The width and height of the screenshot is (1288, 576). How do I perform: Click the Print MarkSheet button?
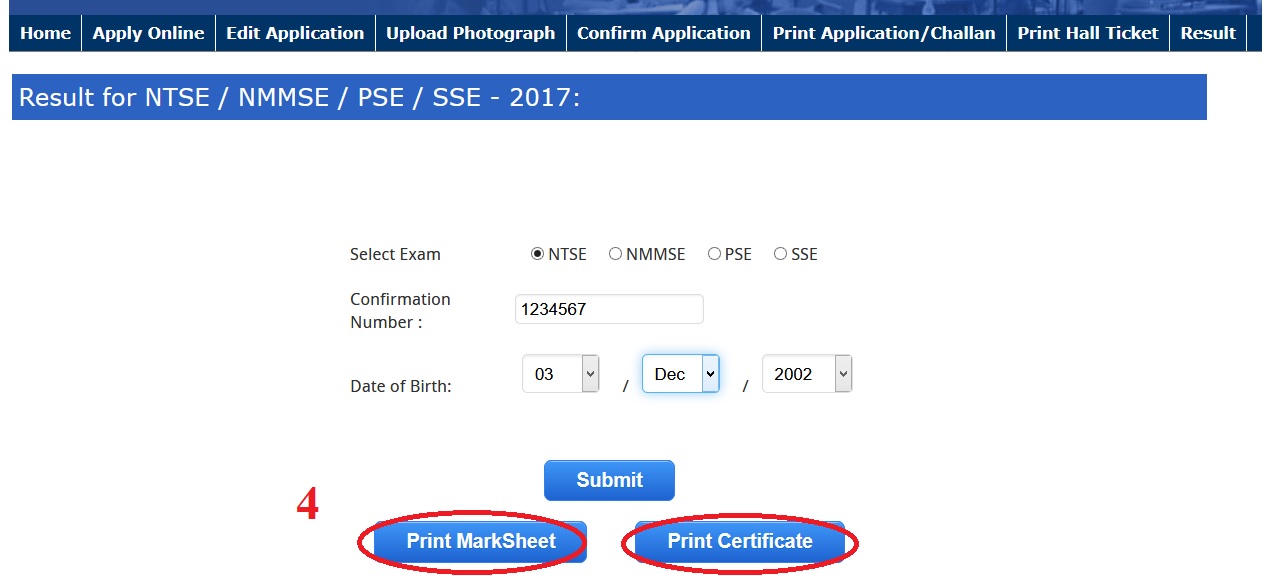click(x=481, y=542)
